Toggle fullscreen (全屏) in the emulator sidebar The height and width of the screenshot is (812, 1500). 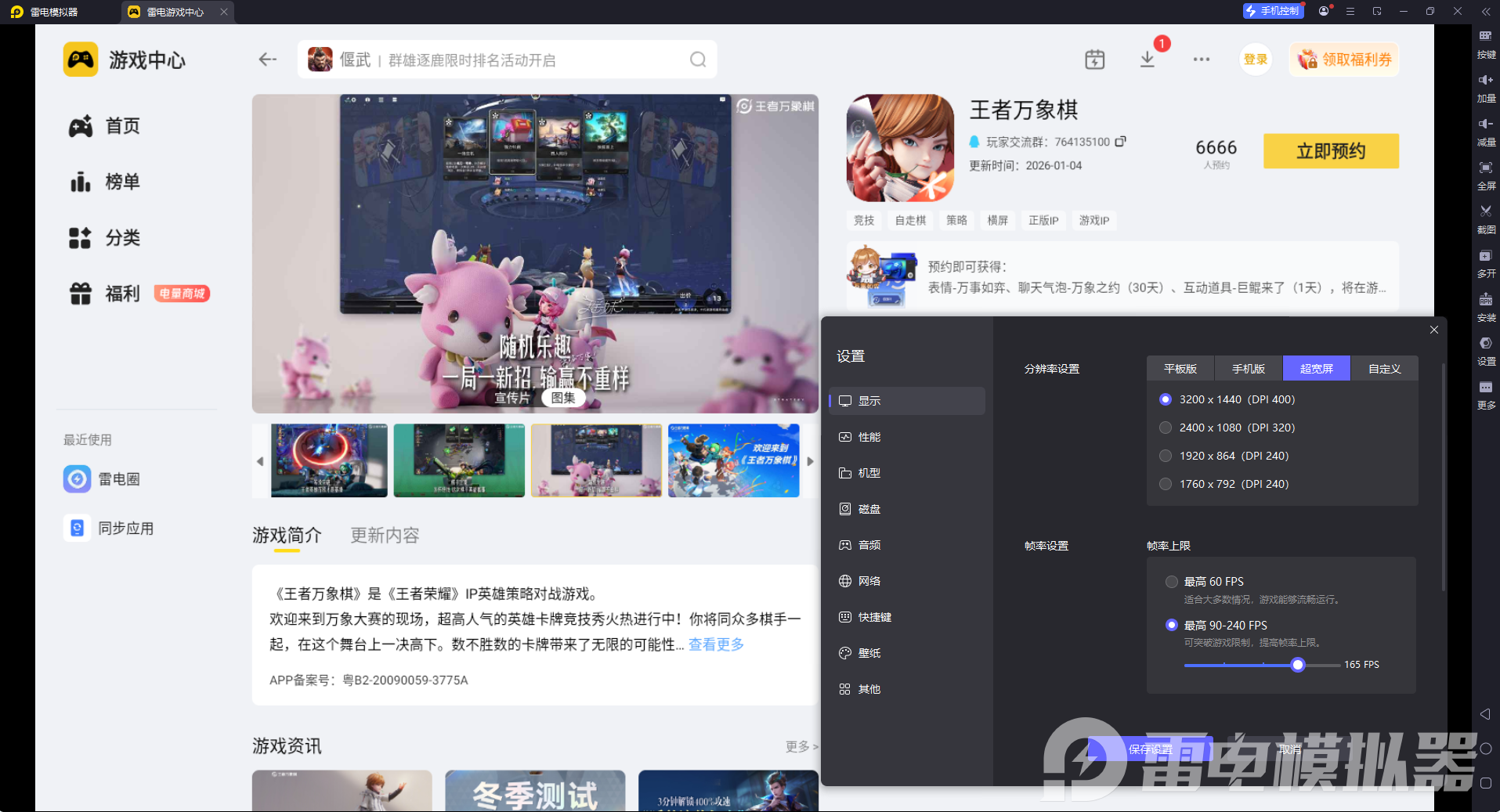coord(1486,174)
